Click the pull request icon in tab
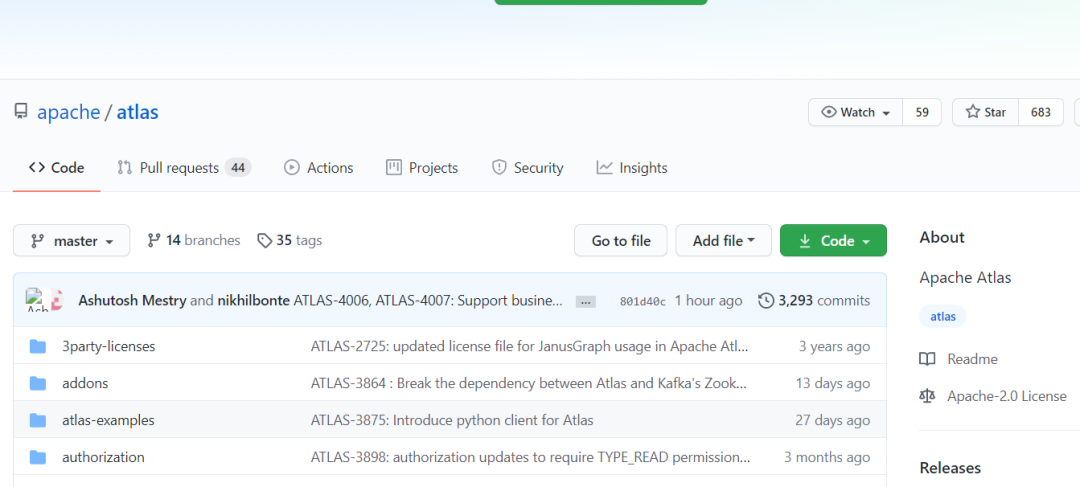Viewport: 1080px width, 487px height. (x=124, y=167)
